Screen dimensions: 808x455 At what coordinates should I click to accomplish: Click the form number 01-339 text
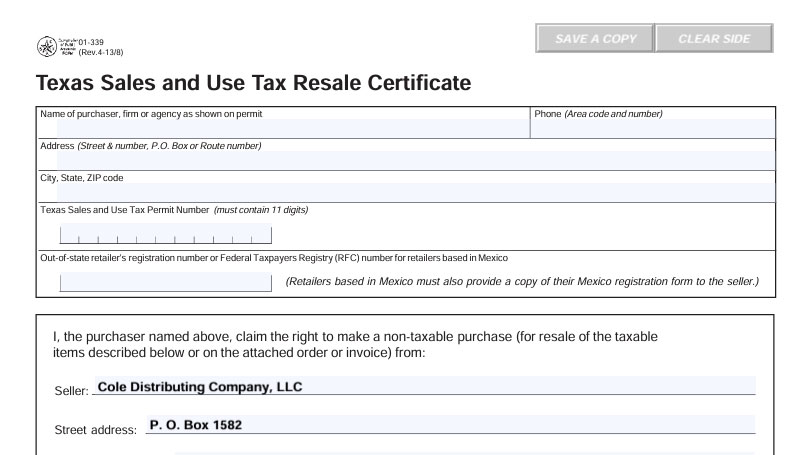[x=91, y=42]
